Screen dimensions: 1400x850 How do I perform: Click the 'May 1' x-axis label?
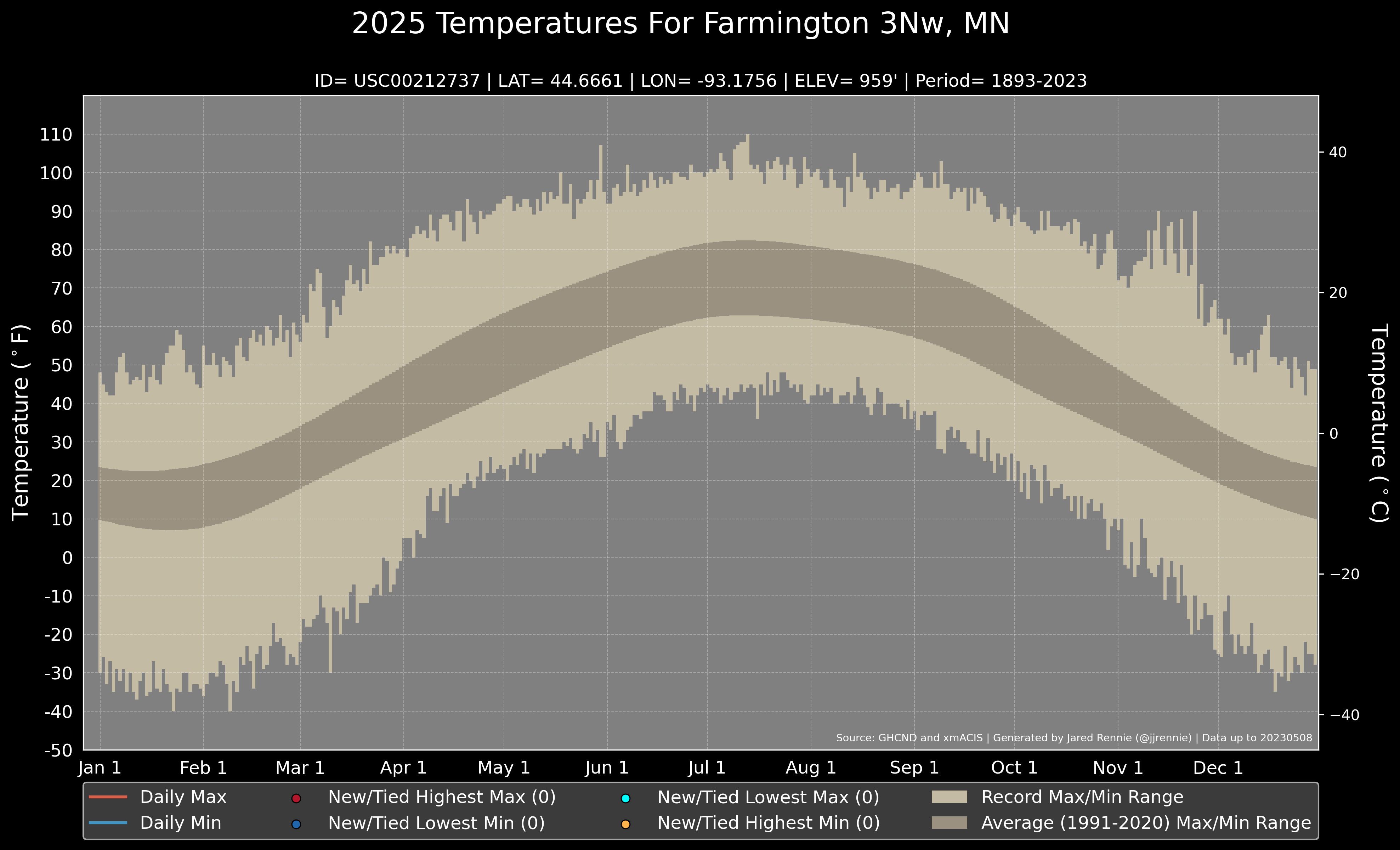point(504,768)
